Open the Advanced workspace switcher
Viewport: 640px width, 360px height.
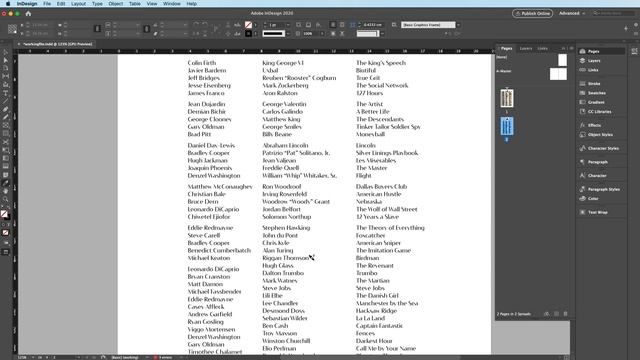pyautogui.click(x=572, y=13)
